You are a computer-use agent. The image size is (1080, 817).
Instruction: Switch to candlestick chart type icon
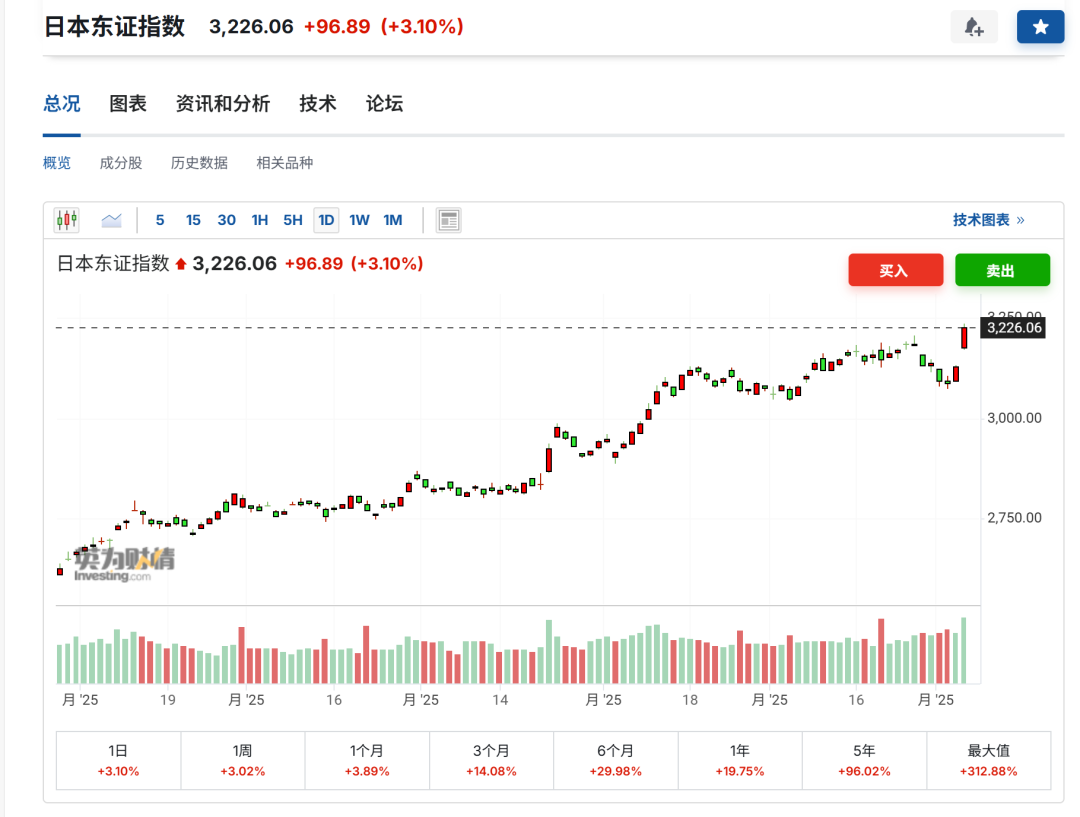(x=67, y=220)
